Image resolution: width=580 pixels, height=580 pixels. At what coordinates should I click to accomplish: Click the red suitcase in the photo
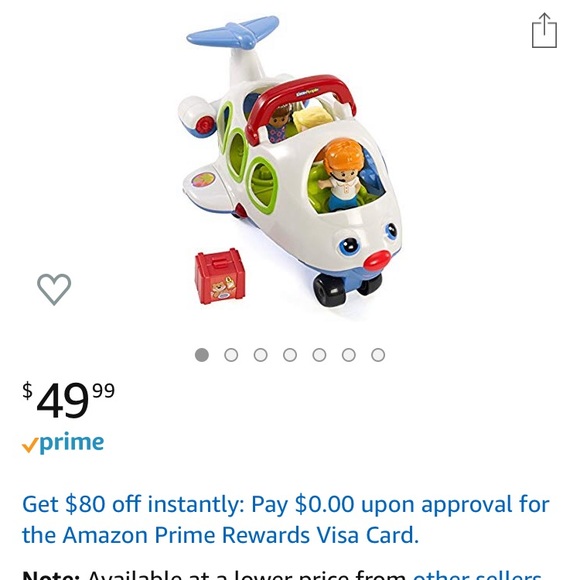220,276
